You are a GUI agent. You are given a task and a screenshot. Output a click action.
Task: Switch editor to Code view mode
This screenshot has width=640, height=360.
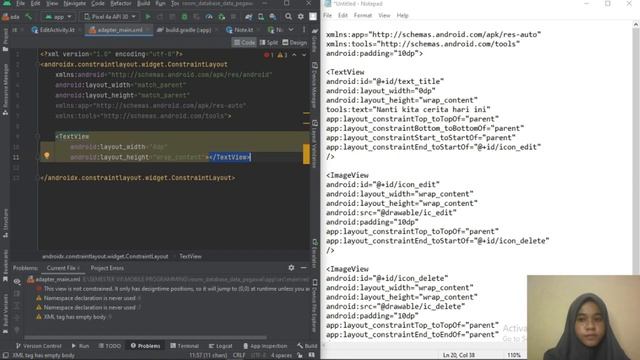tap(244, 42)
